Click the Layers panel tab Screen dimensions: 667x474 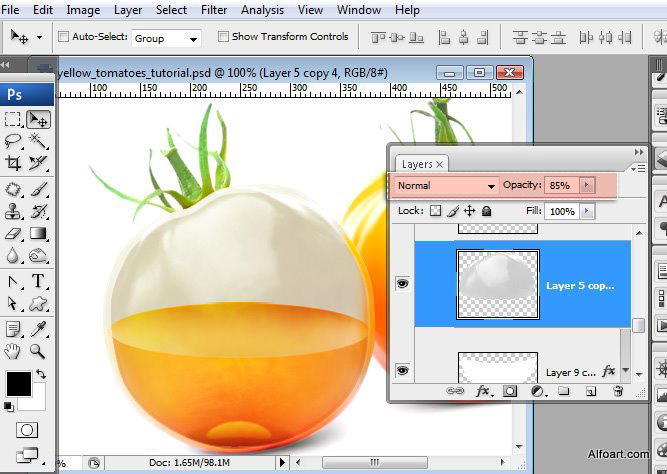coord(418,164)
